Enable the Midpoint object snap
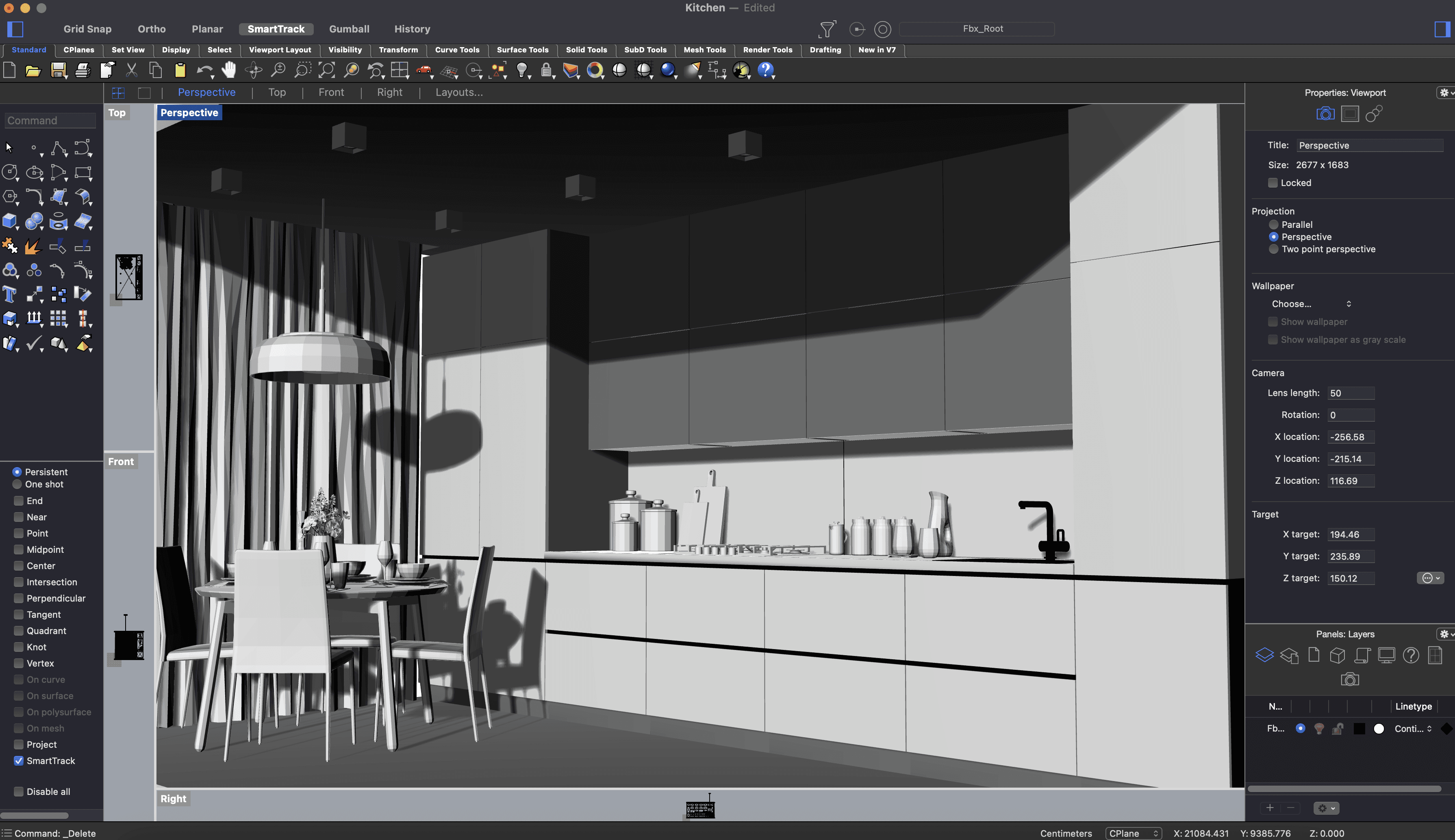This screenshot has width=1455, height=840. 19,549
